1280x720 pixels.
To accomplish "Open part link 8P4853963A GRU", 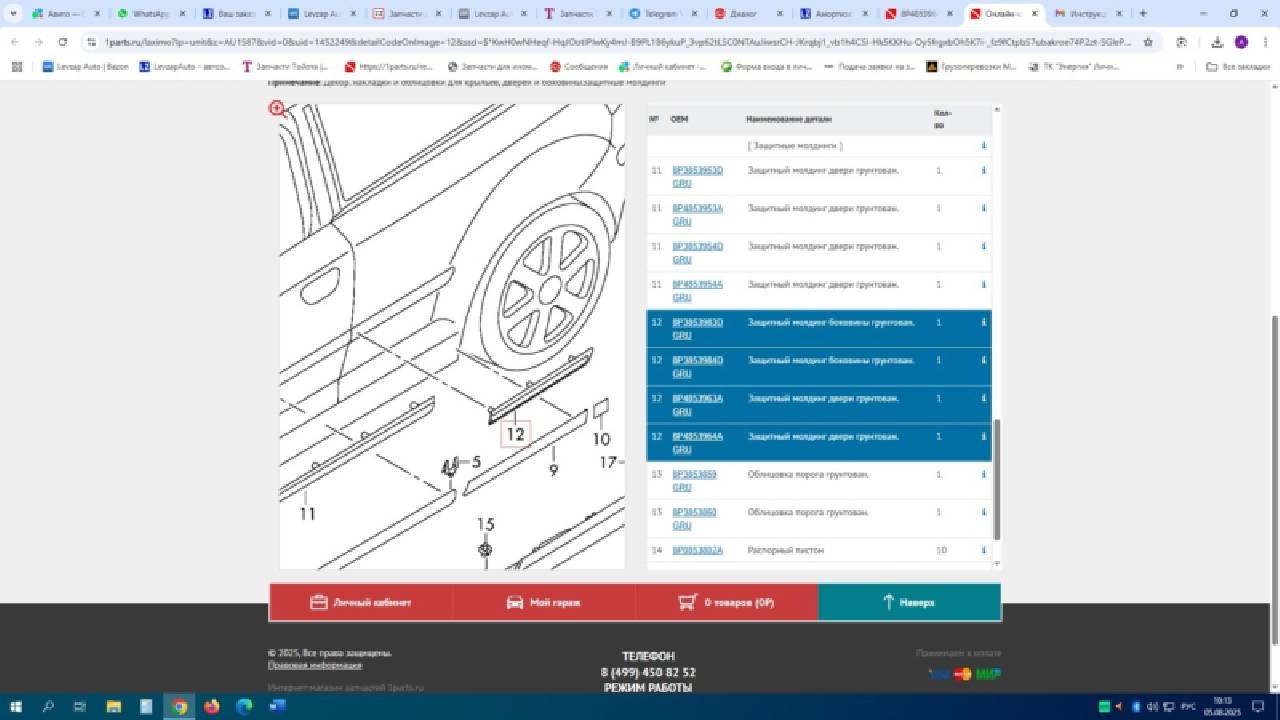I will (697, 398).
